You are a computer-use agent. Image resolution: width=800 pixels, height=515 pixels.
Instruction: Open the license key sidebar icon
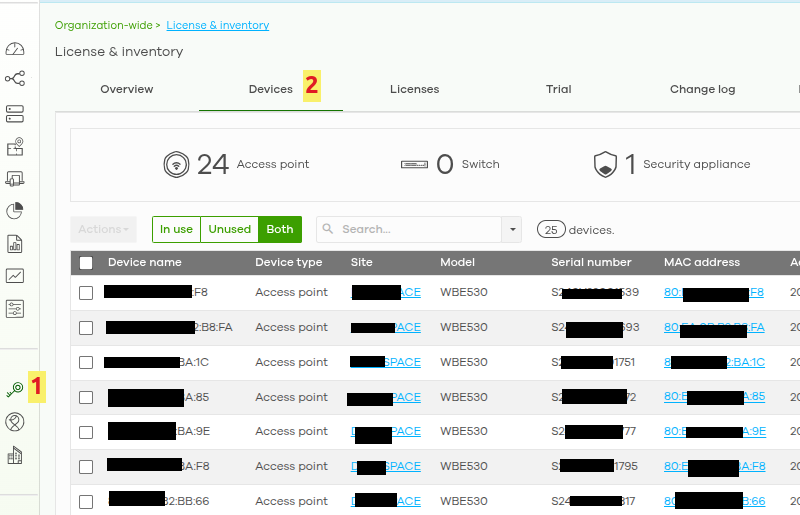tap(15, 389)
